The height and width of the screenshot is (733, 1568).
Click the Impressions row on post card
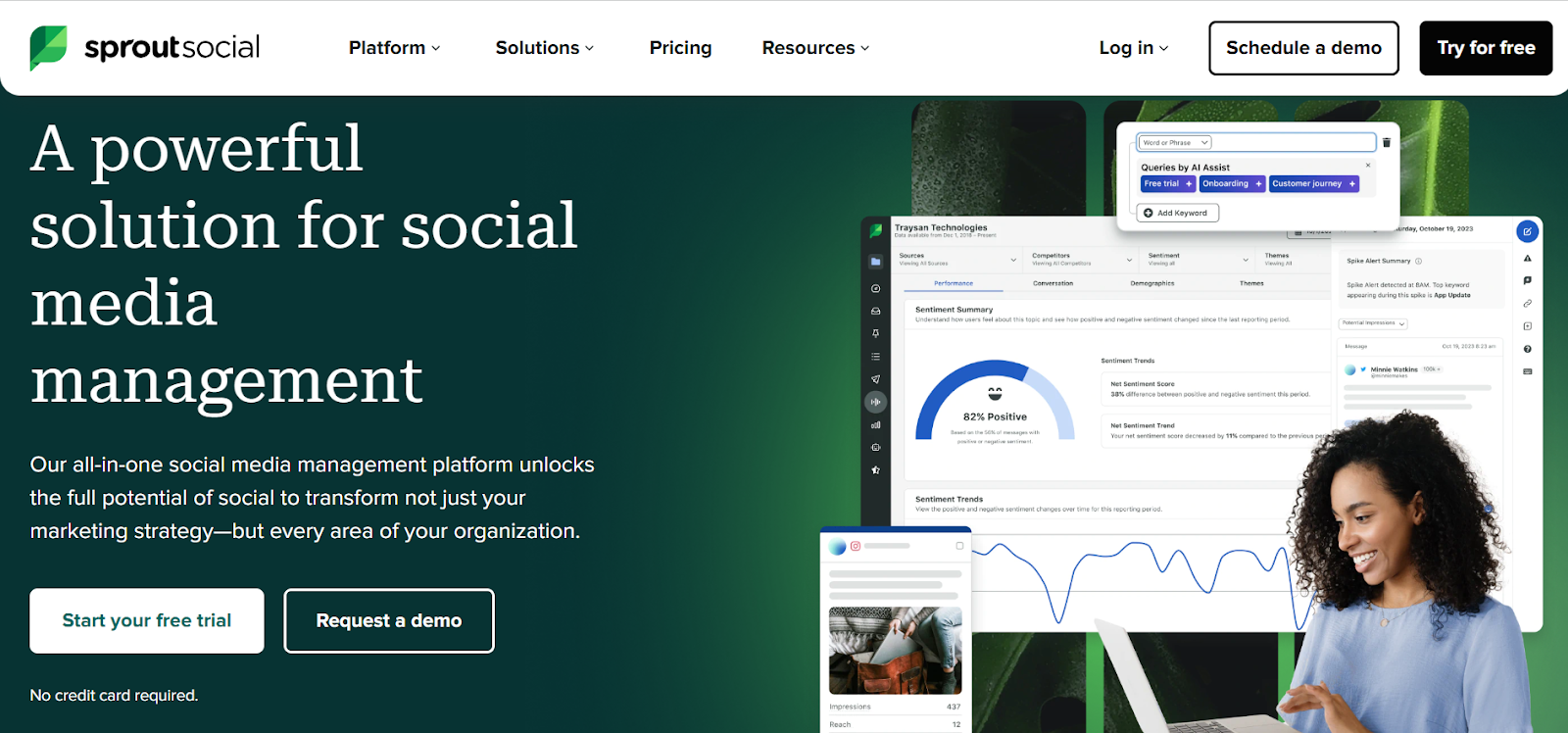[895, 707]
